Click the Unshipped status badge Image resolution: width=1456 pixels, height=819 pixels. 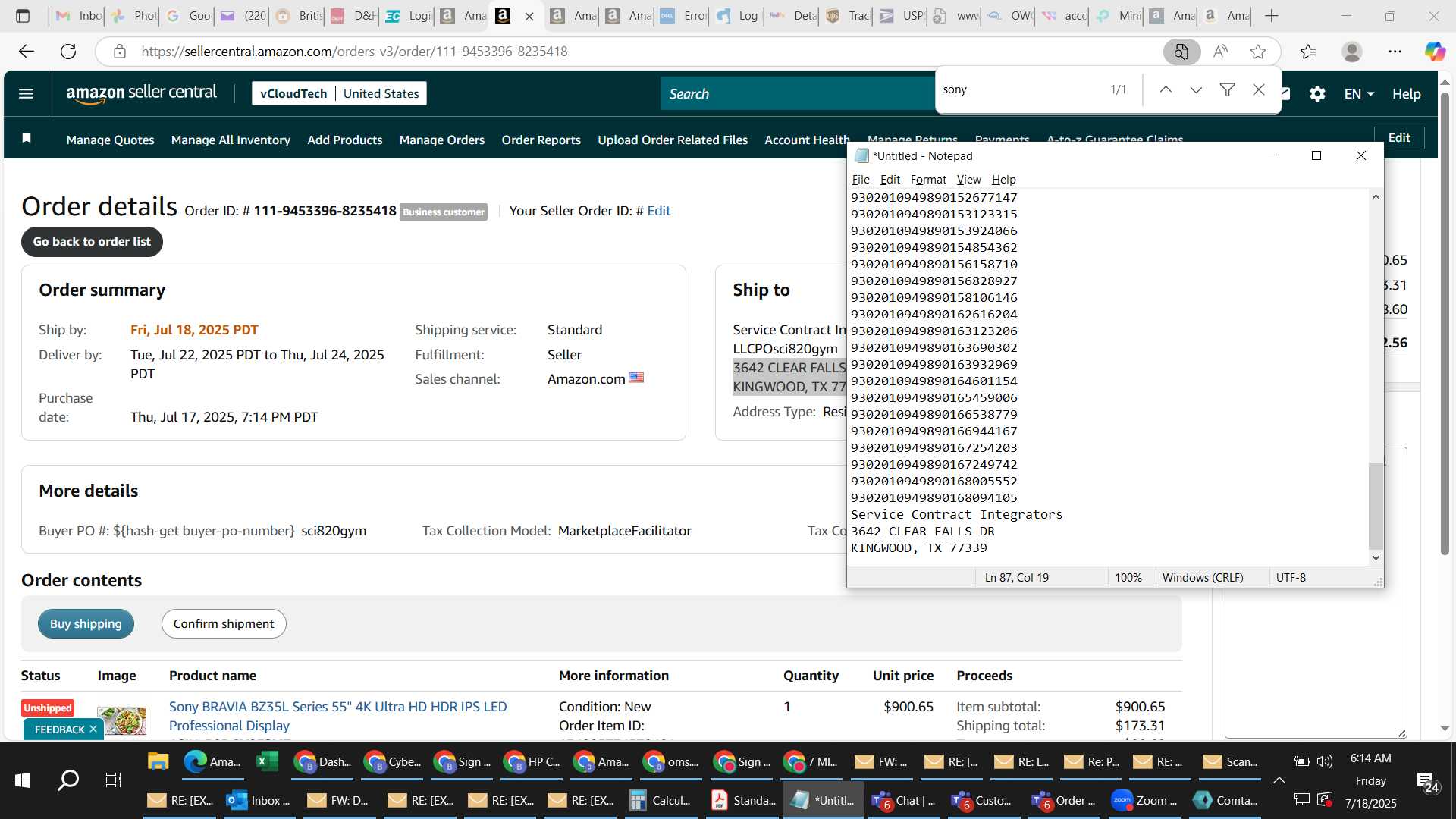click(x=47, y=708)
